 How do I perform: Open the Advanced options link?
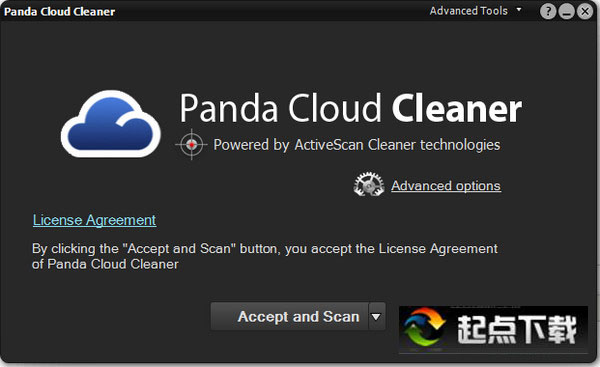pos(446,186)
